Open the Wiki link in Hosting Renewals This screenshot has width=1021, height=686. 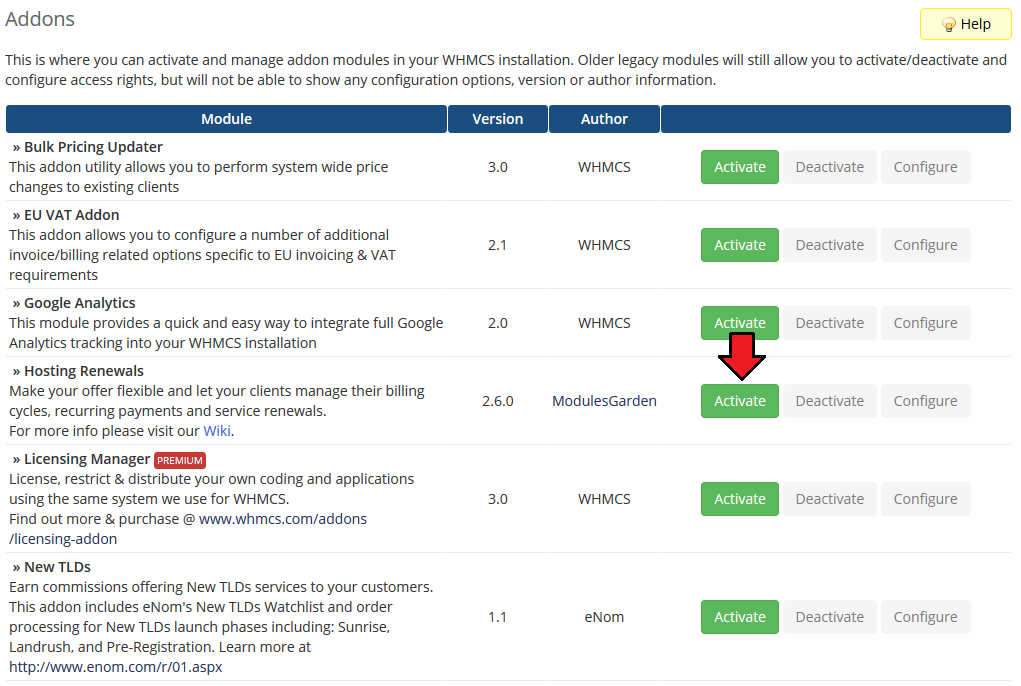point(217,431)
